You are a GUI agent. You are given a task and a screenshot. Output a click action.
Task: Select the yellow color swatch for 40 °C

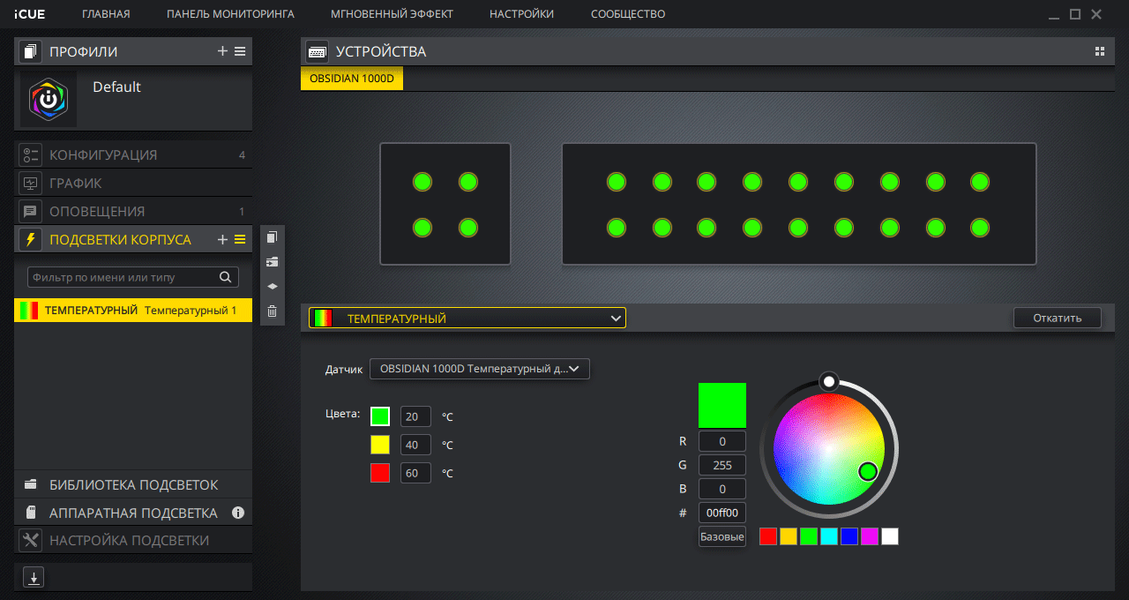point(379,444)
